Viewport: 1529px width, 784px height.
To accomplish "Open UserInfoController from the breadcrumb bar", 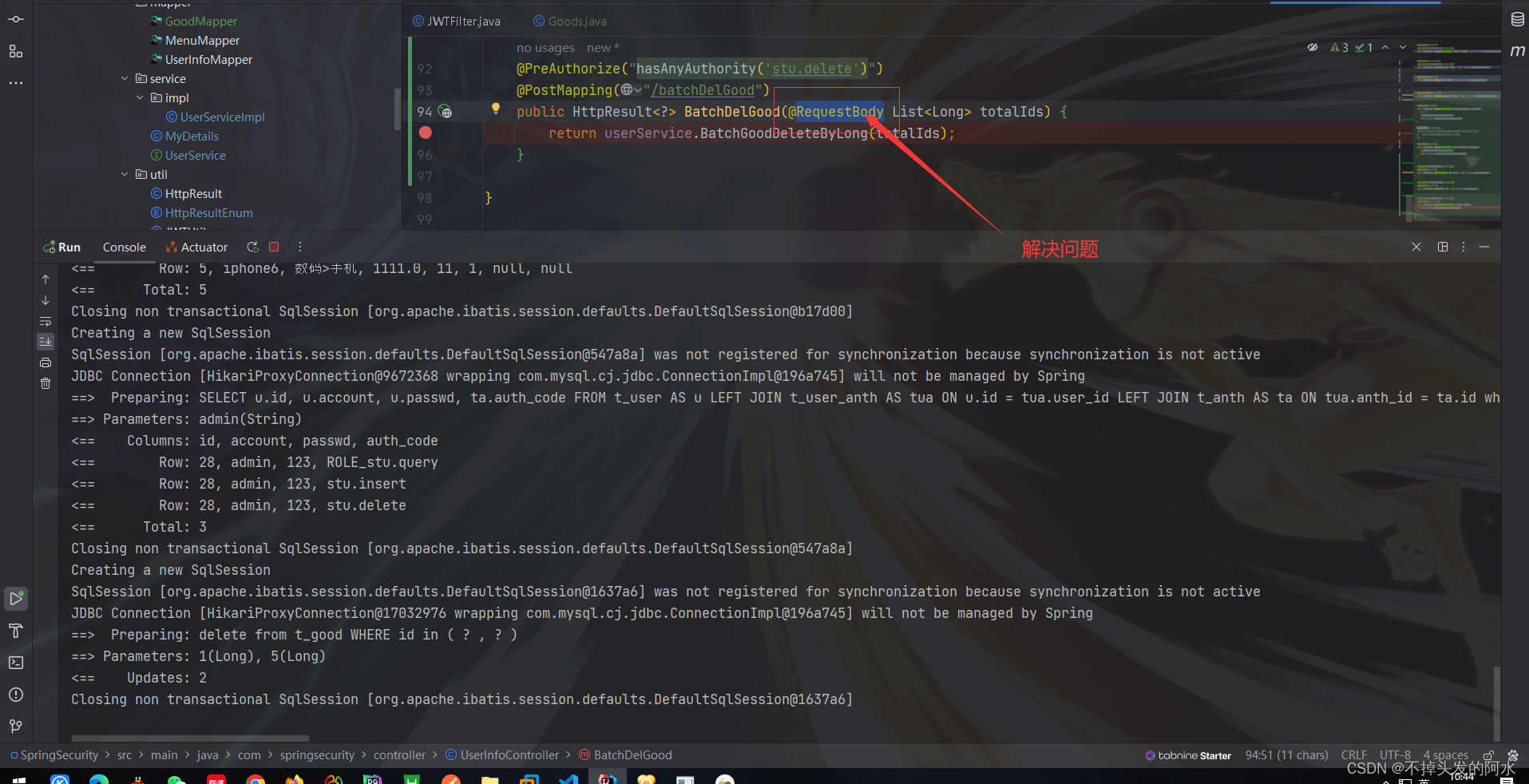I will [x=509, y=754].
